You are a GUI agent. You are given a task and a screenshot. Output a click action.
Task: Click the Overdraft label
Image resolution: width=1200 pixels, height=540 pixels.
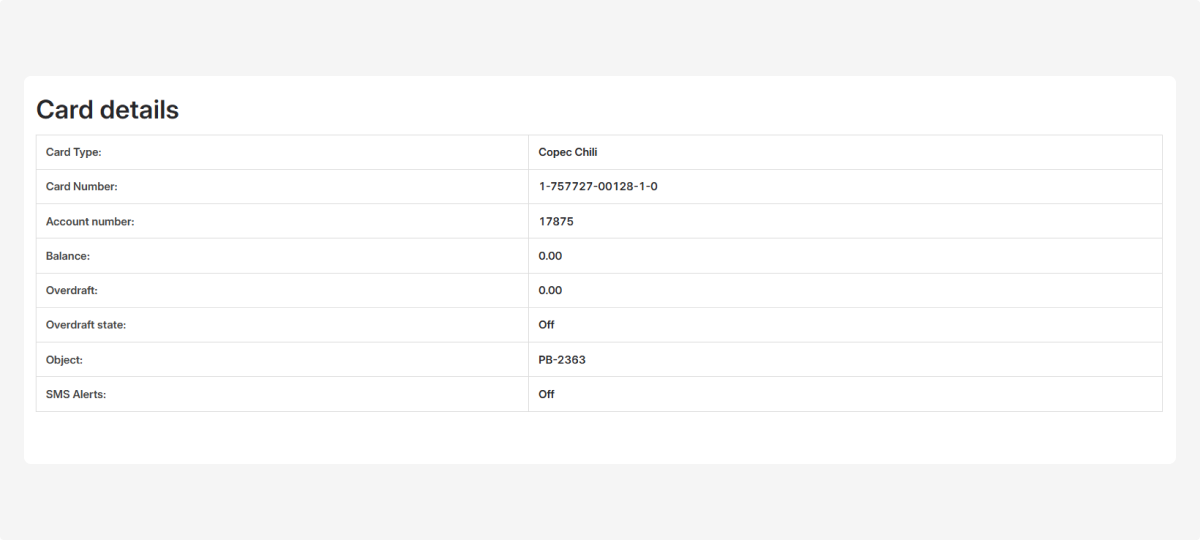pyautogui.click(x=72, y=291)
